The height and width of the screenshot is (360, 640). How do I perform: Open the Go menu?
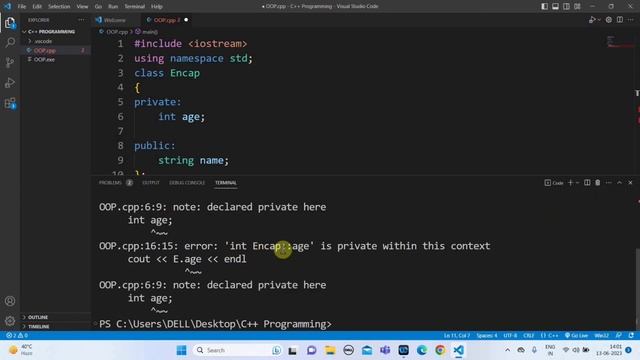(x=98, y=6)
